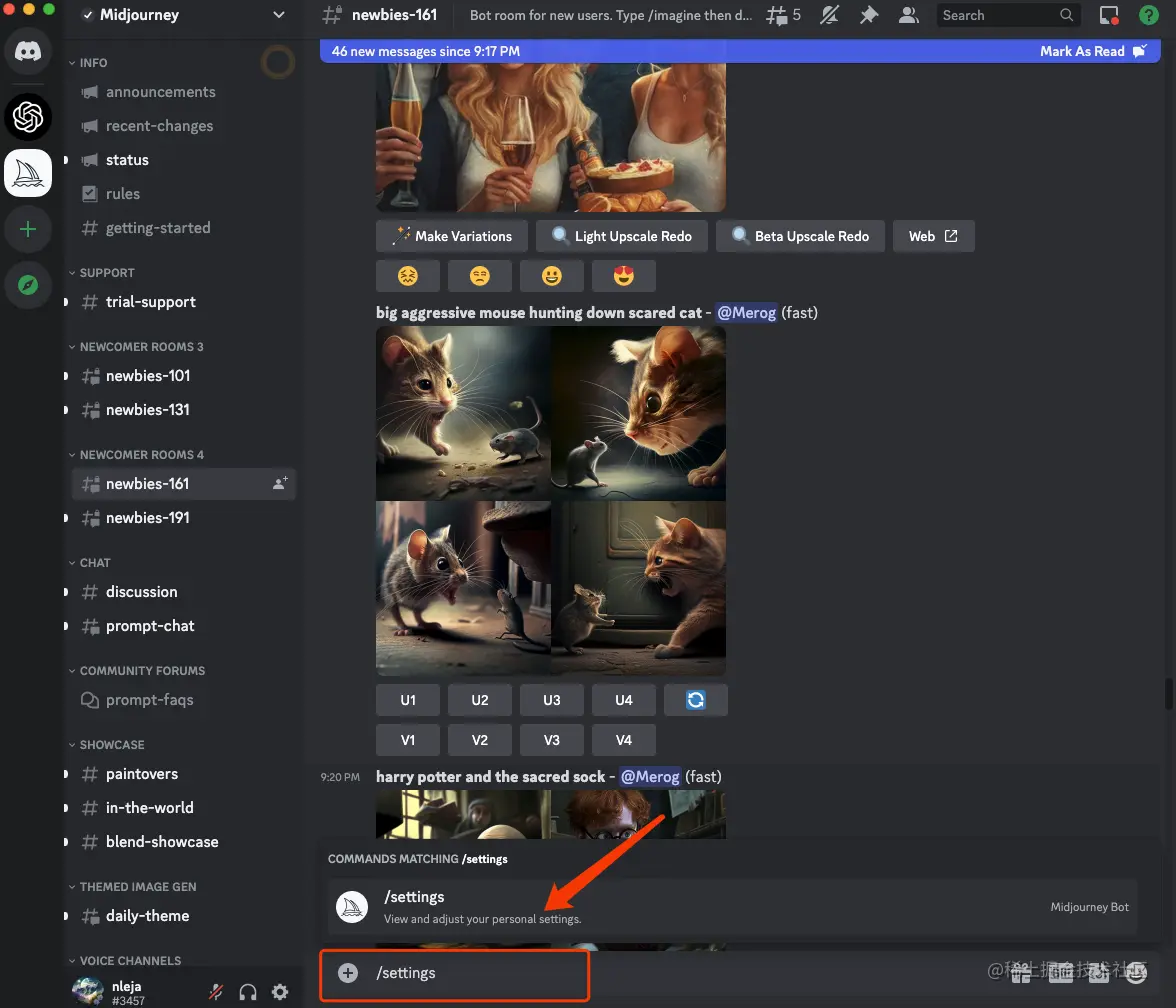Rate with the confounded face emoji
Image resolution: width=1176 pixels, height=1008 pixels.
[408, 276]
